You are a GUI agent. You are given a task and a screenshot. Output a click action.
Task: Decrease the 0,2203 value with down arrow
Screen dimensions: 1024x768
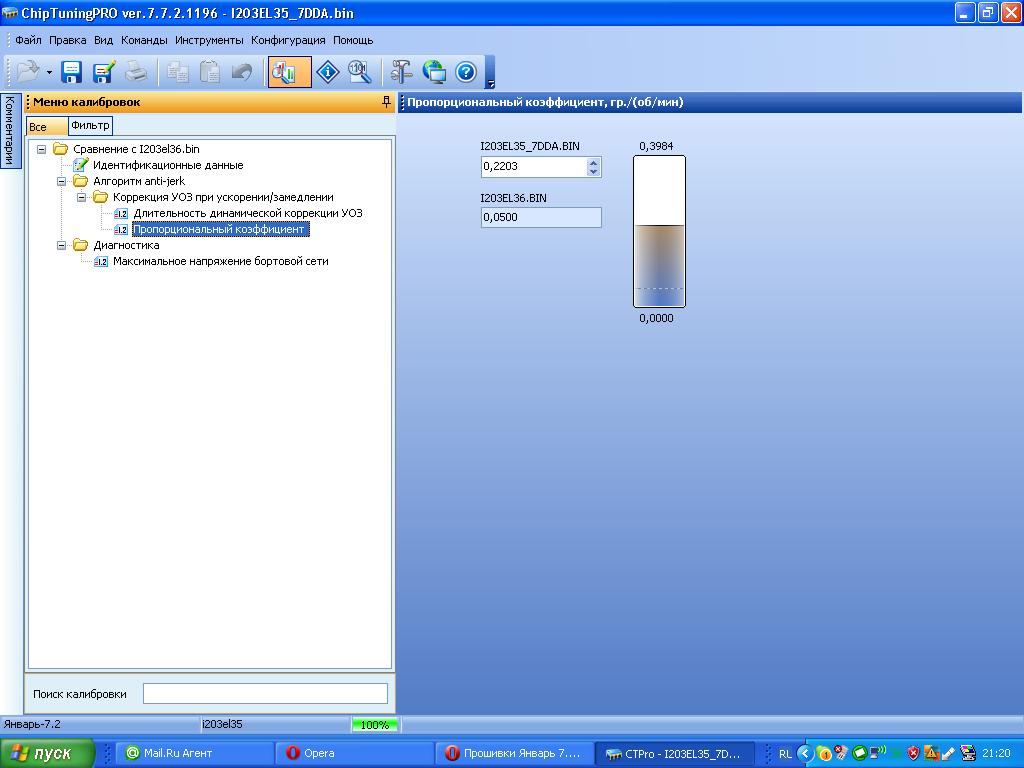pos(593,172)
